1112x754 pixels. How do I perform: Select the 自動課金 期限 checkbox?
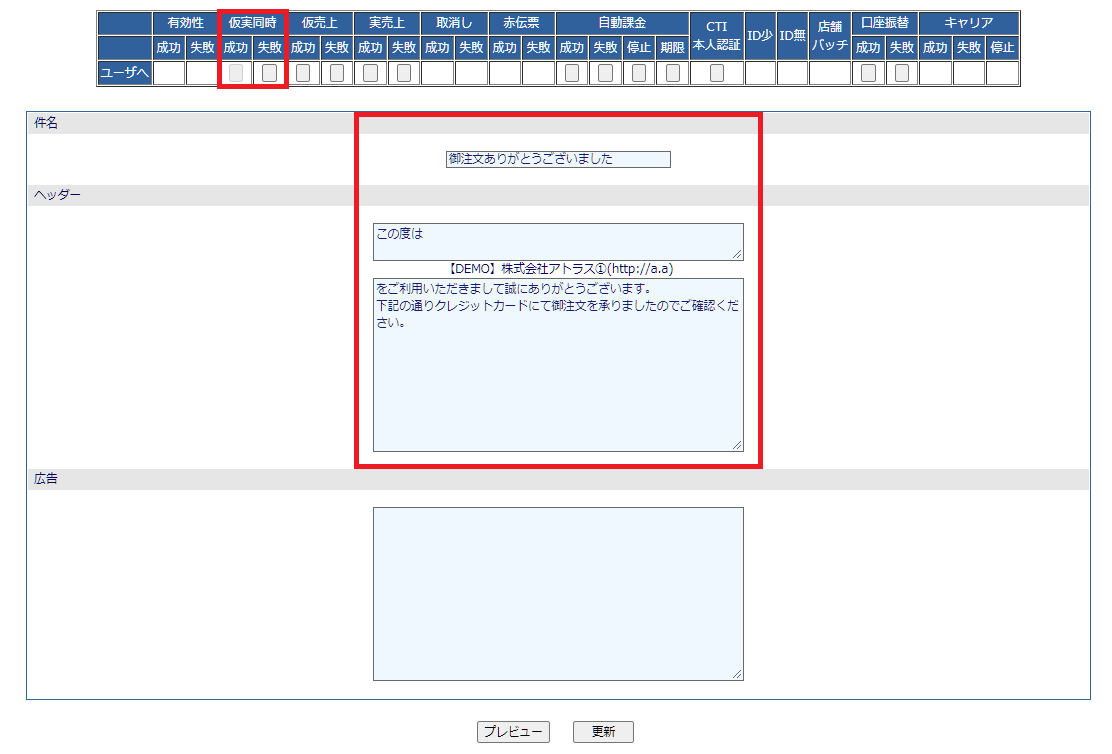click(673, 73)
